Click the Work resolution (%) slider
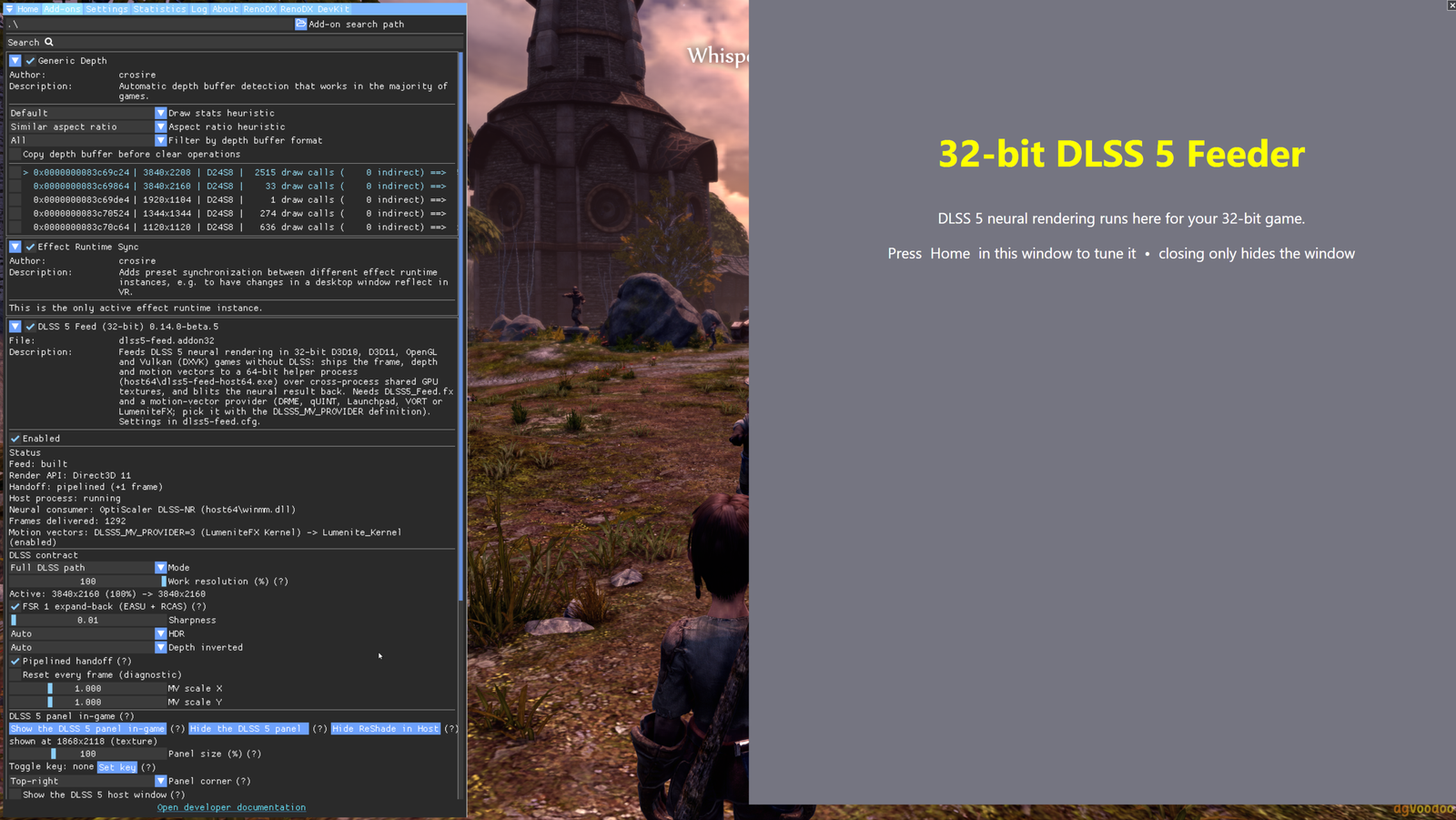Viewport: 1456px width, 820px height. 87,581
